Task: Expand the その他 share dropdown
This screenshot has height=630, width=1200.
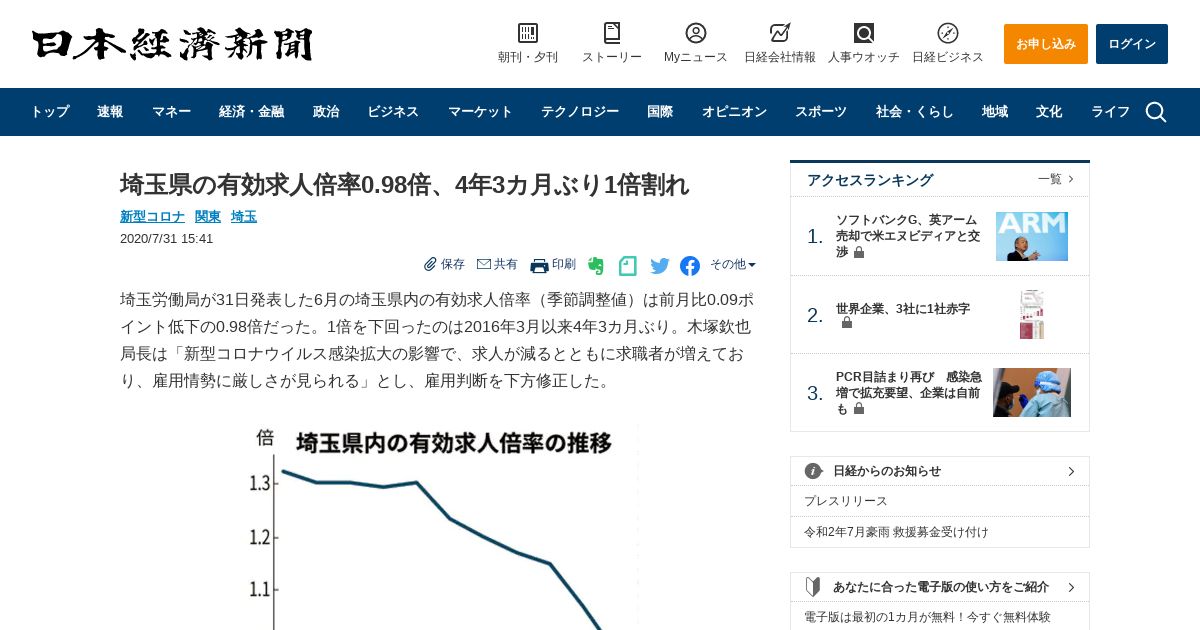Action: (733, 265)
